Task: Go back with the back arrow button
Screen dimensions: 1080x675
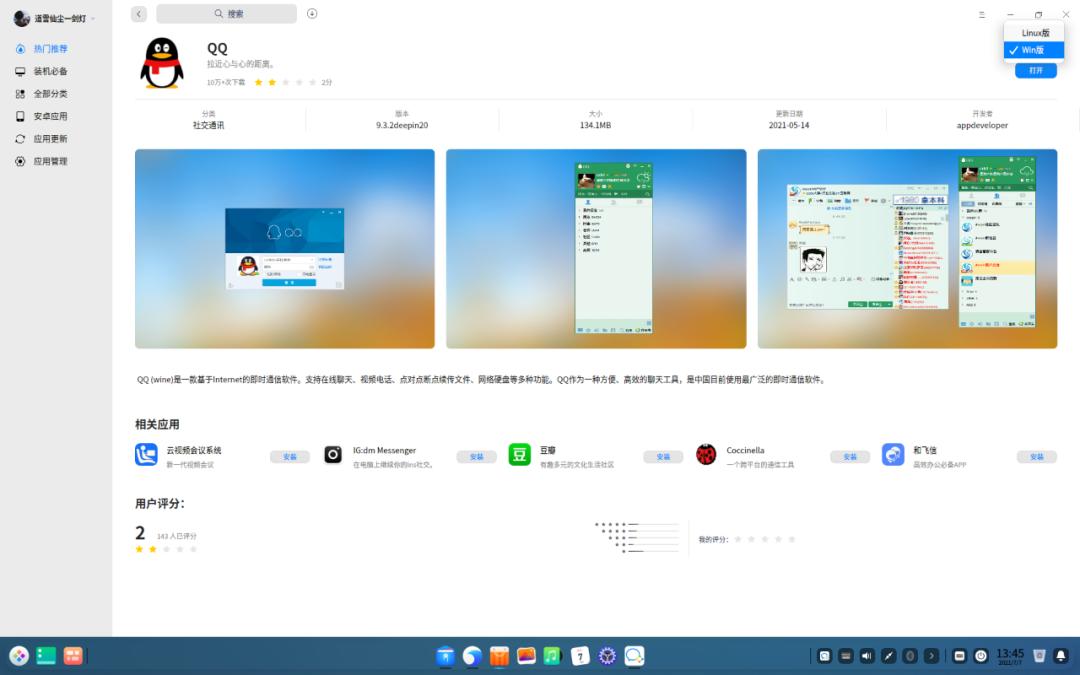Action: point(139,14)
